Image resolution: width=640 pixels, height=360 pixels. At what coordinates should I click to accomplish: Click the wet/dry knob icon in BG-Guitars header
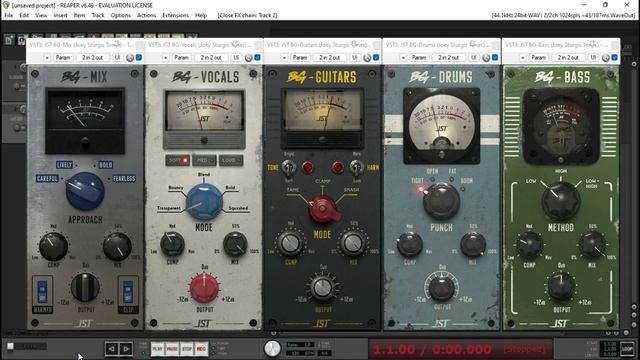pyautogui.click(x=367, y=58)
